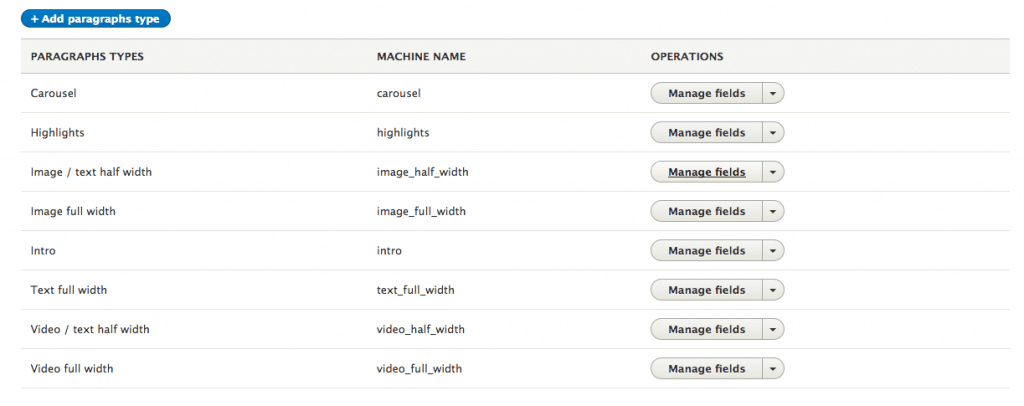Expand dropdown arrow for Image full width row
Screen dimensions: 1024x406
773,211
